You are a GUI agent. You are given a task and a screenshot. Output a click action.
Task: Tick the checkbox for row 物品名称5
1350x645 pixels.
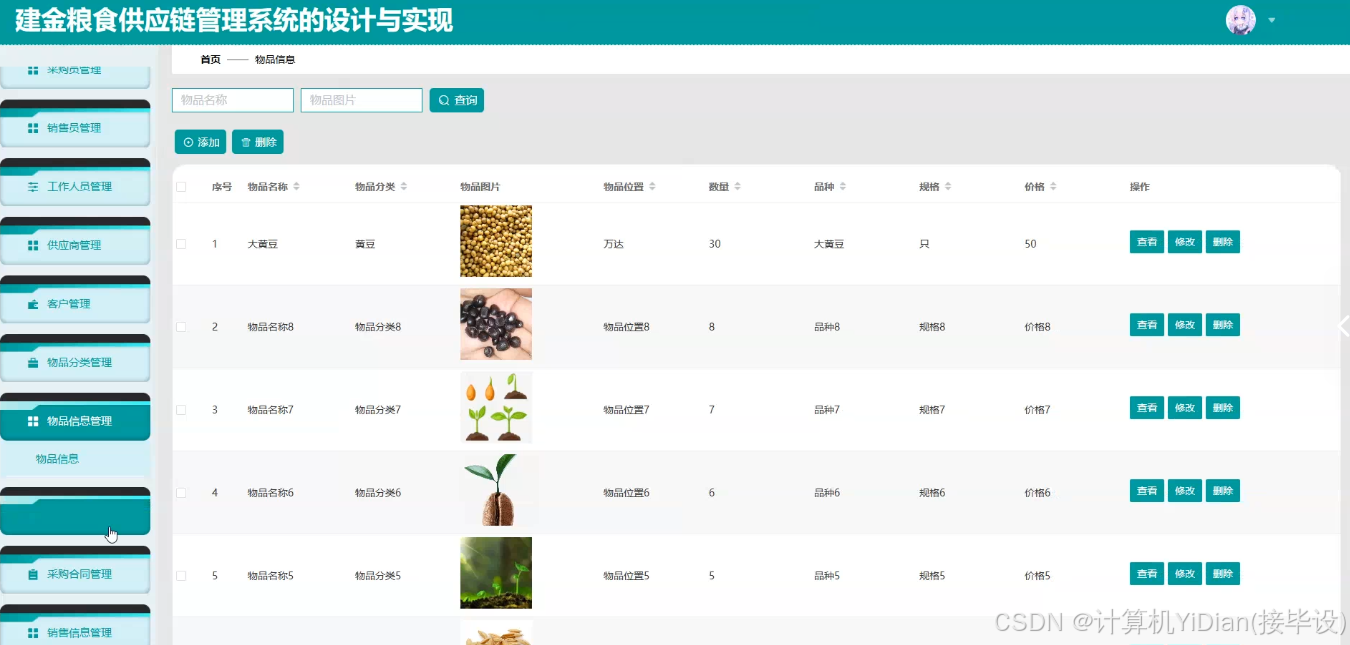click(x=181, y=576)
